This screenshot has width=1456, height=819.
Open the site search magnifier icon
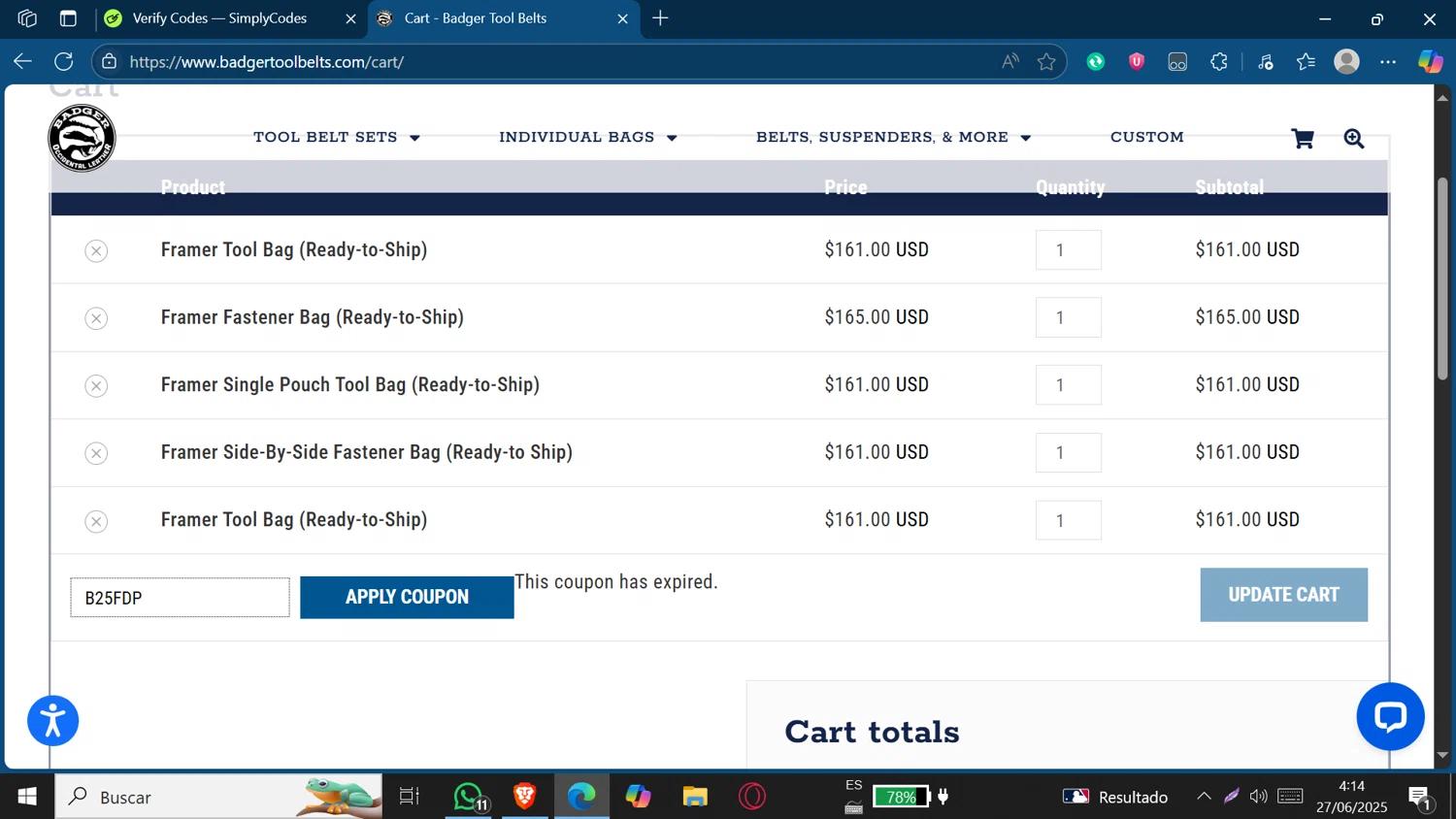point(1354,139)
